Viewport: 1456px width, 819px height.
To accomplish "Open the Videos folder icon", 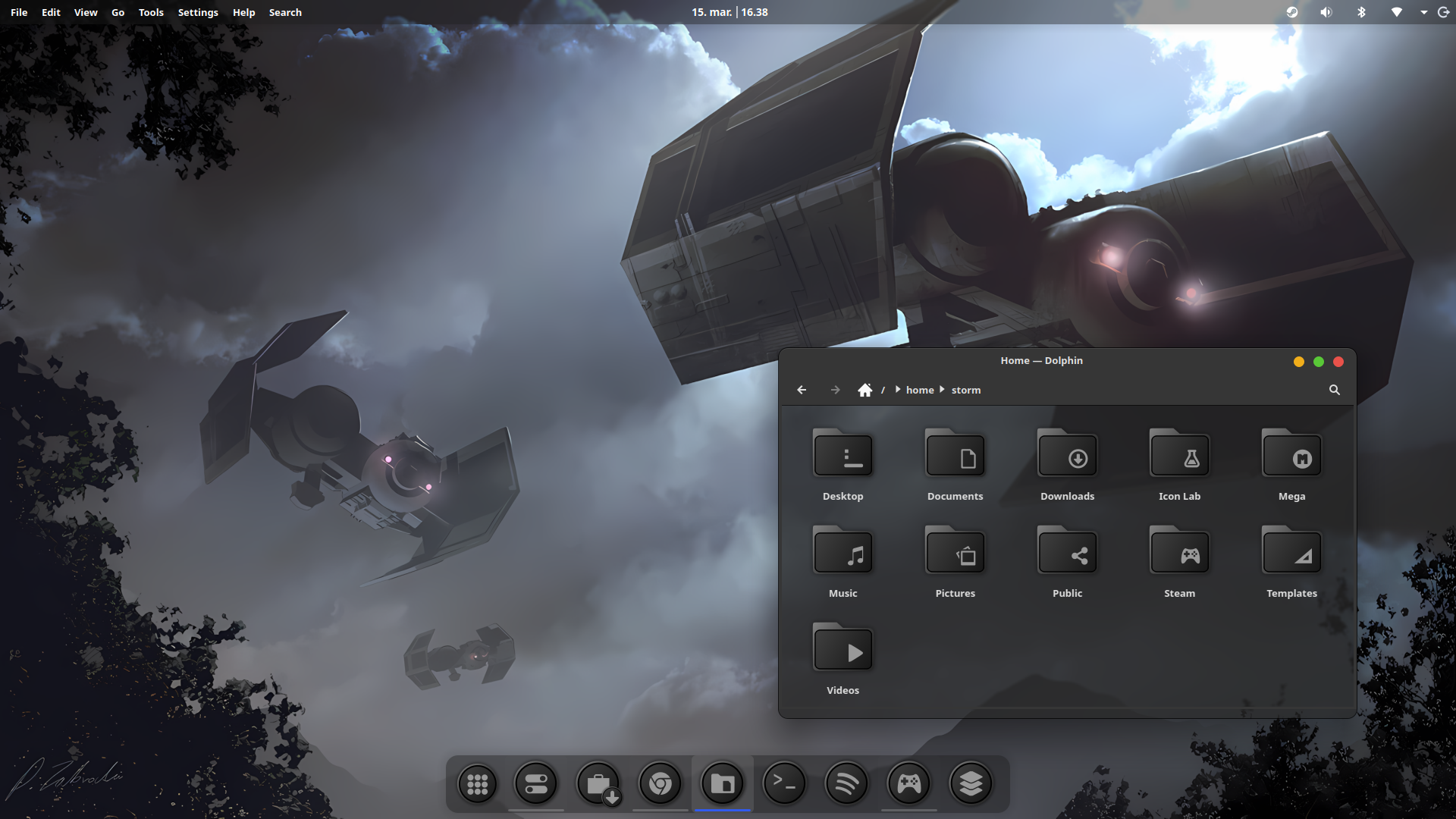I will click(843, 648).
